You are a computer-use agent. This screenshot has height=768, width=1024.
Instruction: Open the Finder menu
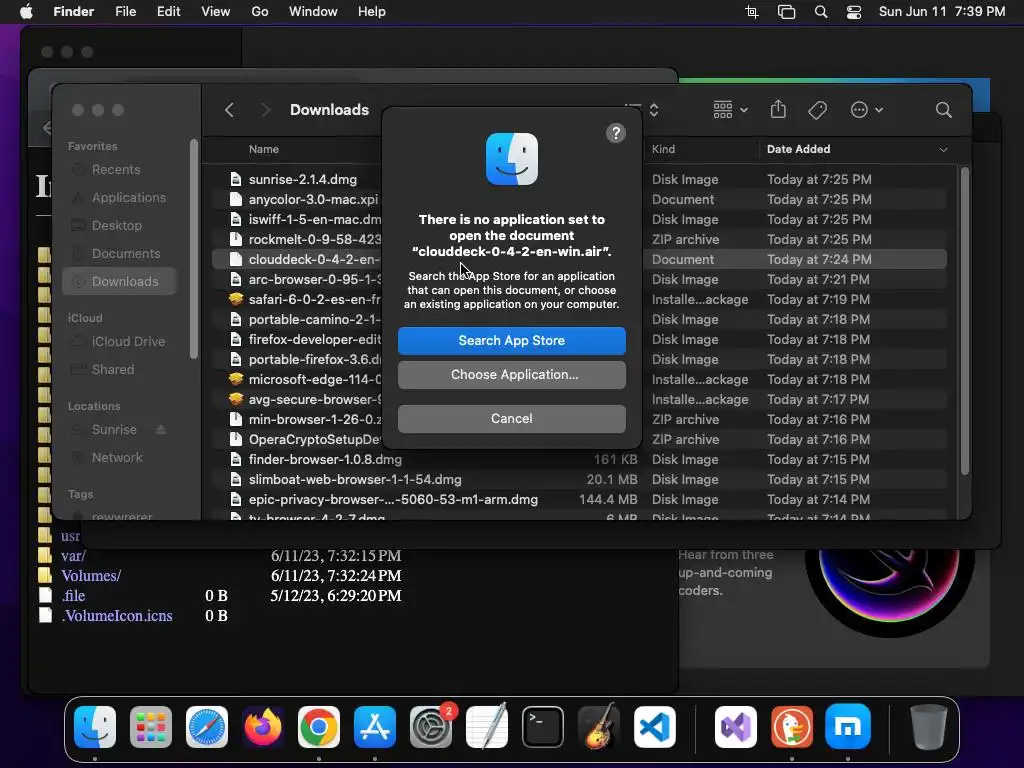73,12
